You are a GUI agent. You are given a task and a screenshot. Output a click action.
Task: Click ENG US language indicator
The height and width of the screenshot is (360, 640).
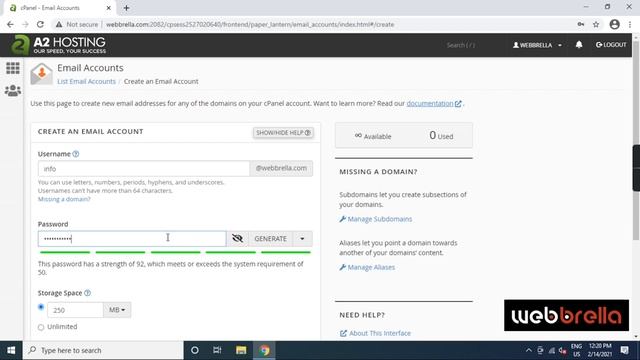pyautogui.click(x=576, y=350)
